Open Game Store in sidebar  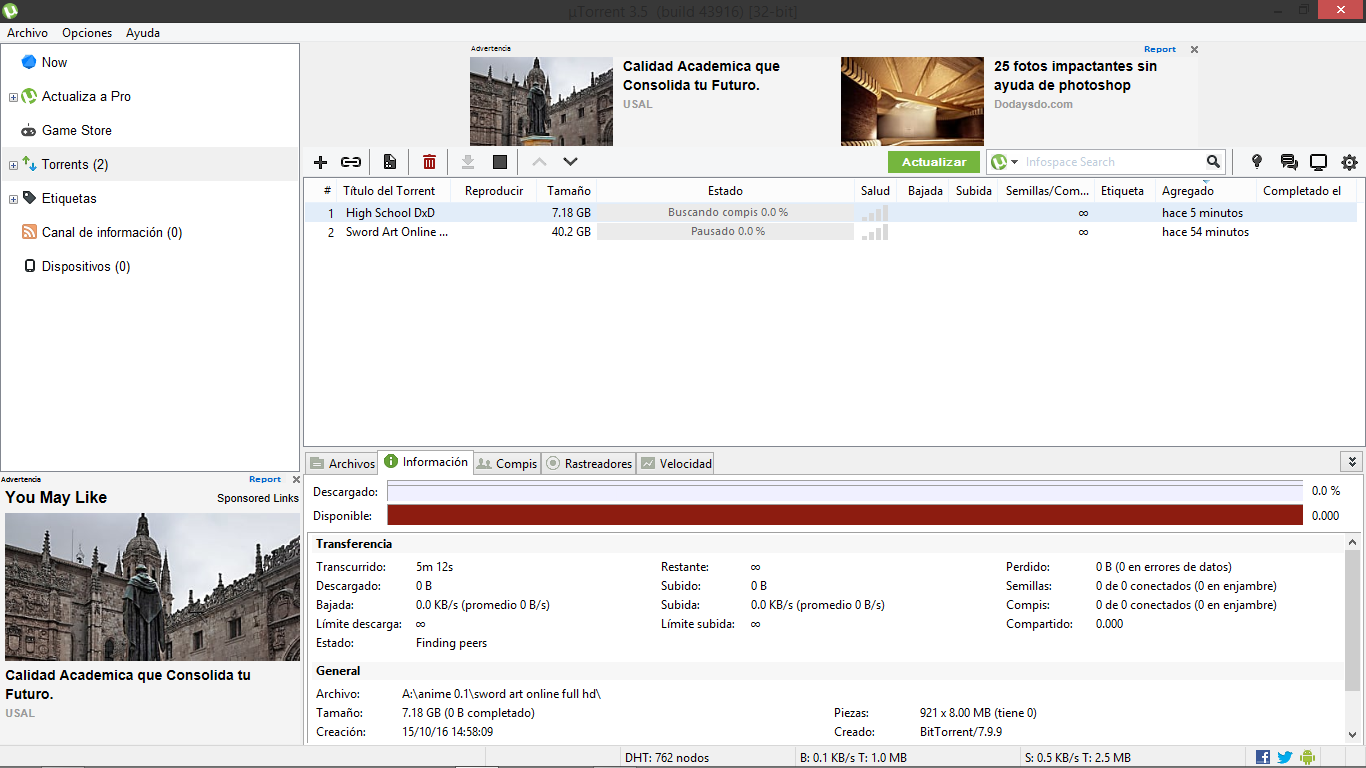76,130
